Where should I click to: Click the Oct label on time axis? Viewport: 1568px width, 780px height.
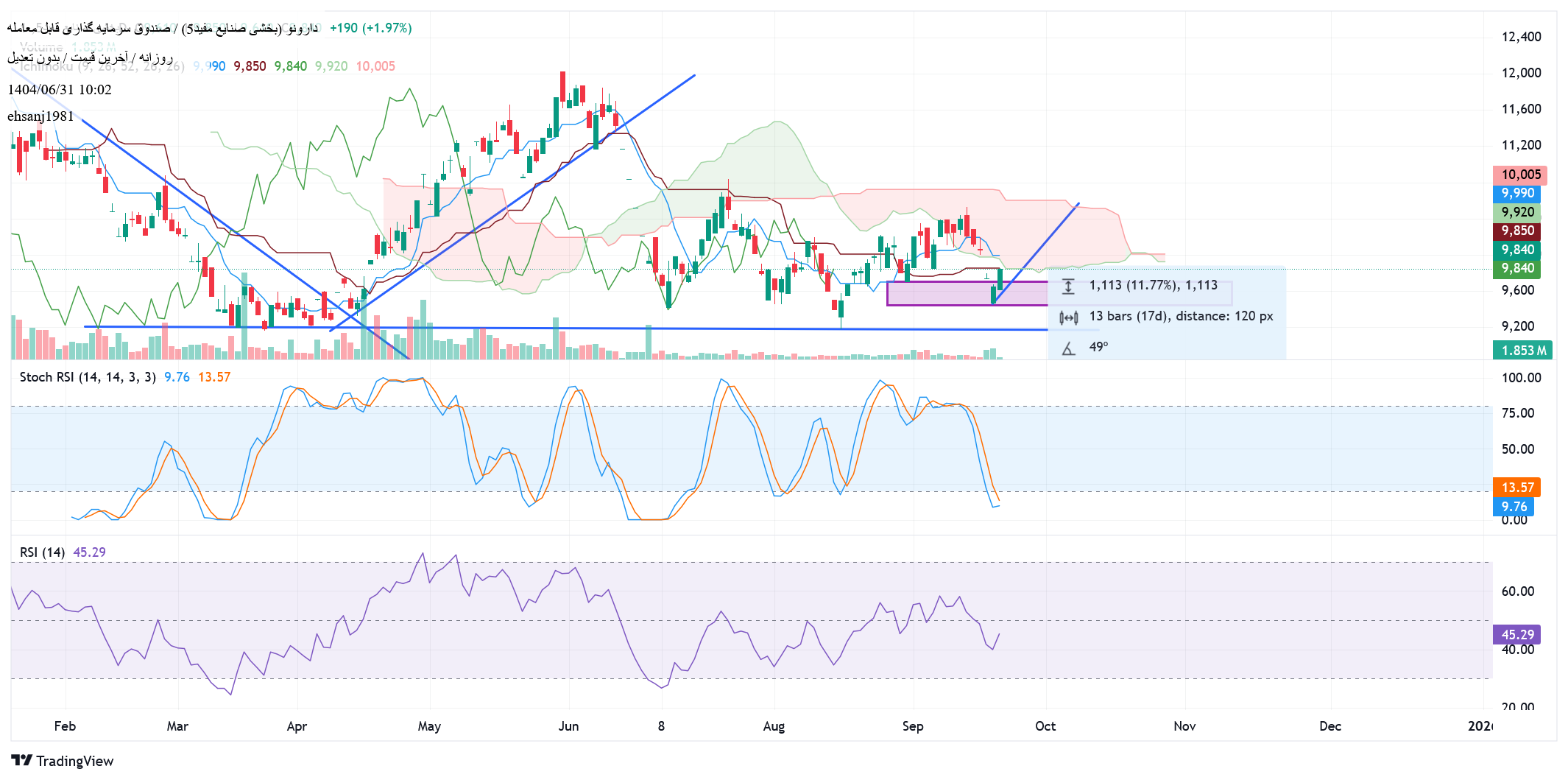[x=1045, y=726]
